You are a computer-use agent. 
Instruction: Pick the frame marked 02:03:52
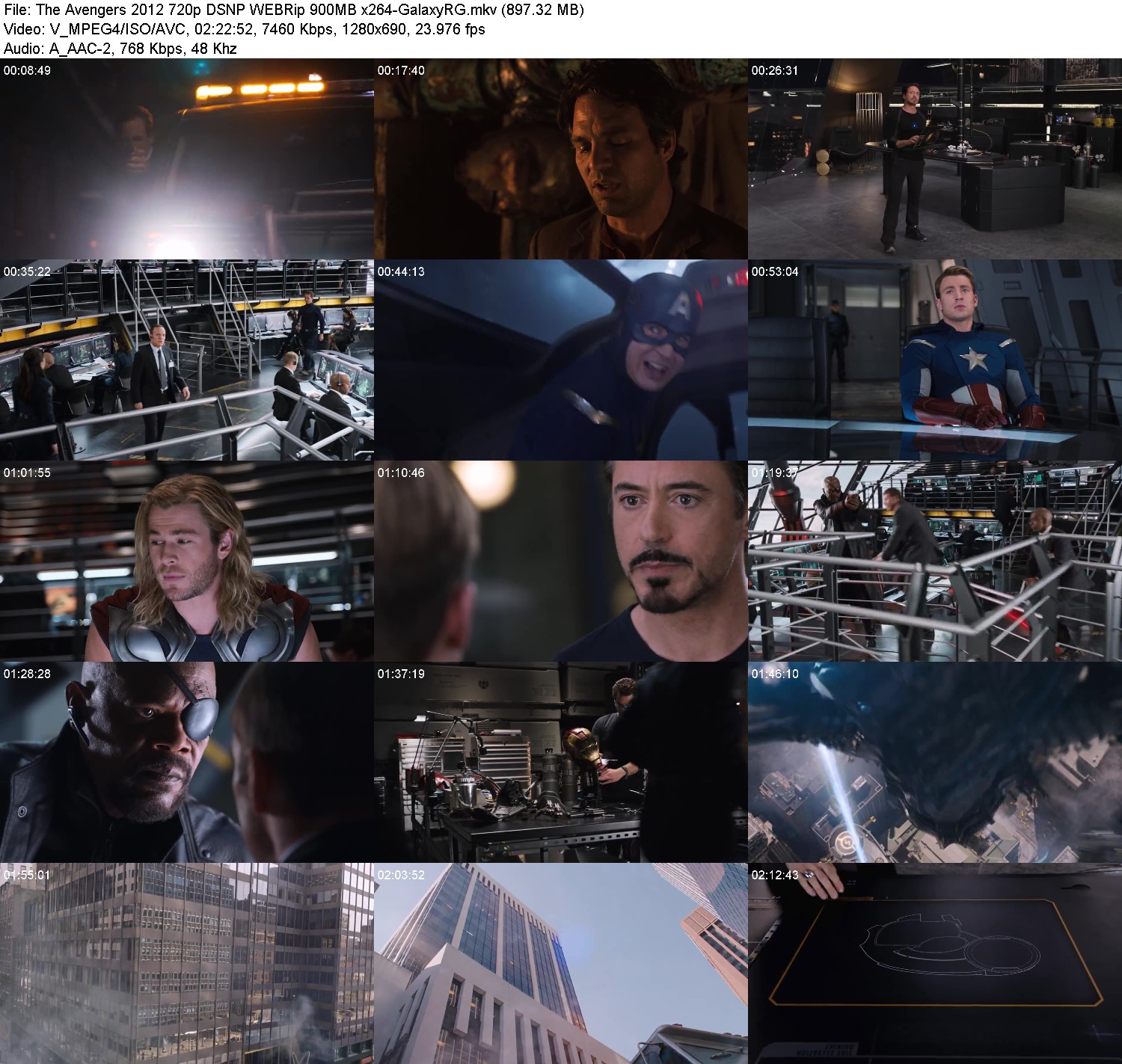point(561,964)
